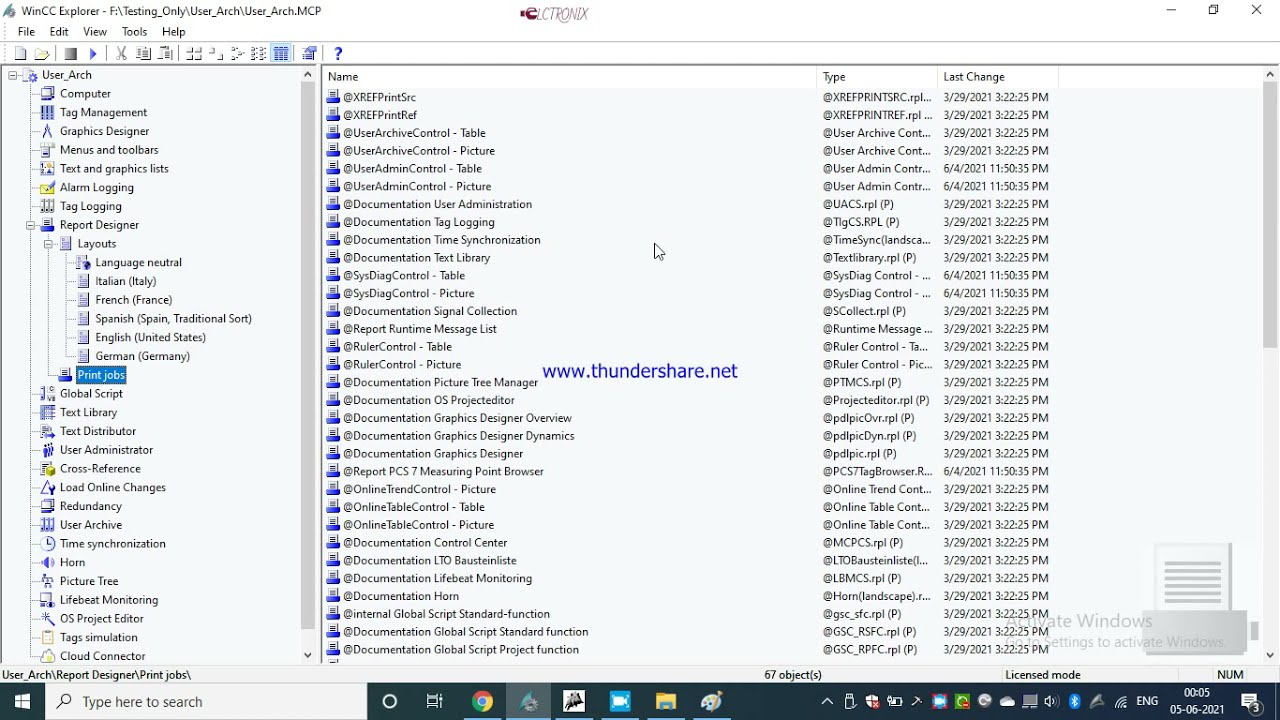Click the Alarm Logging tree icon
The width and height of the screenshot is (1280, 720).
pos(47,188)
